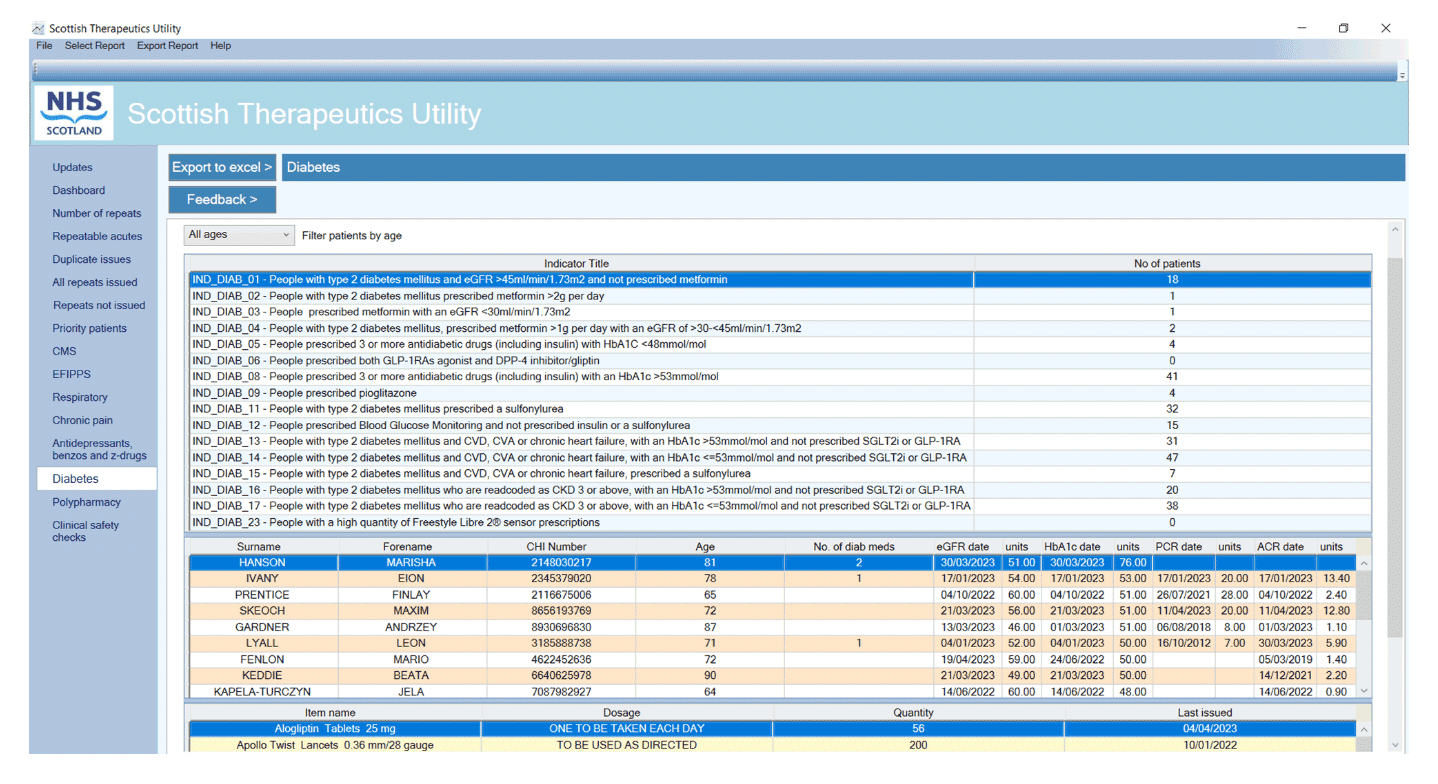
Task: Click the Feedback button
Action: [222, 199]
